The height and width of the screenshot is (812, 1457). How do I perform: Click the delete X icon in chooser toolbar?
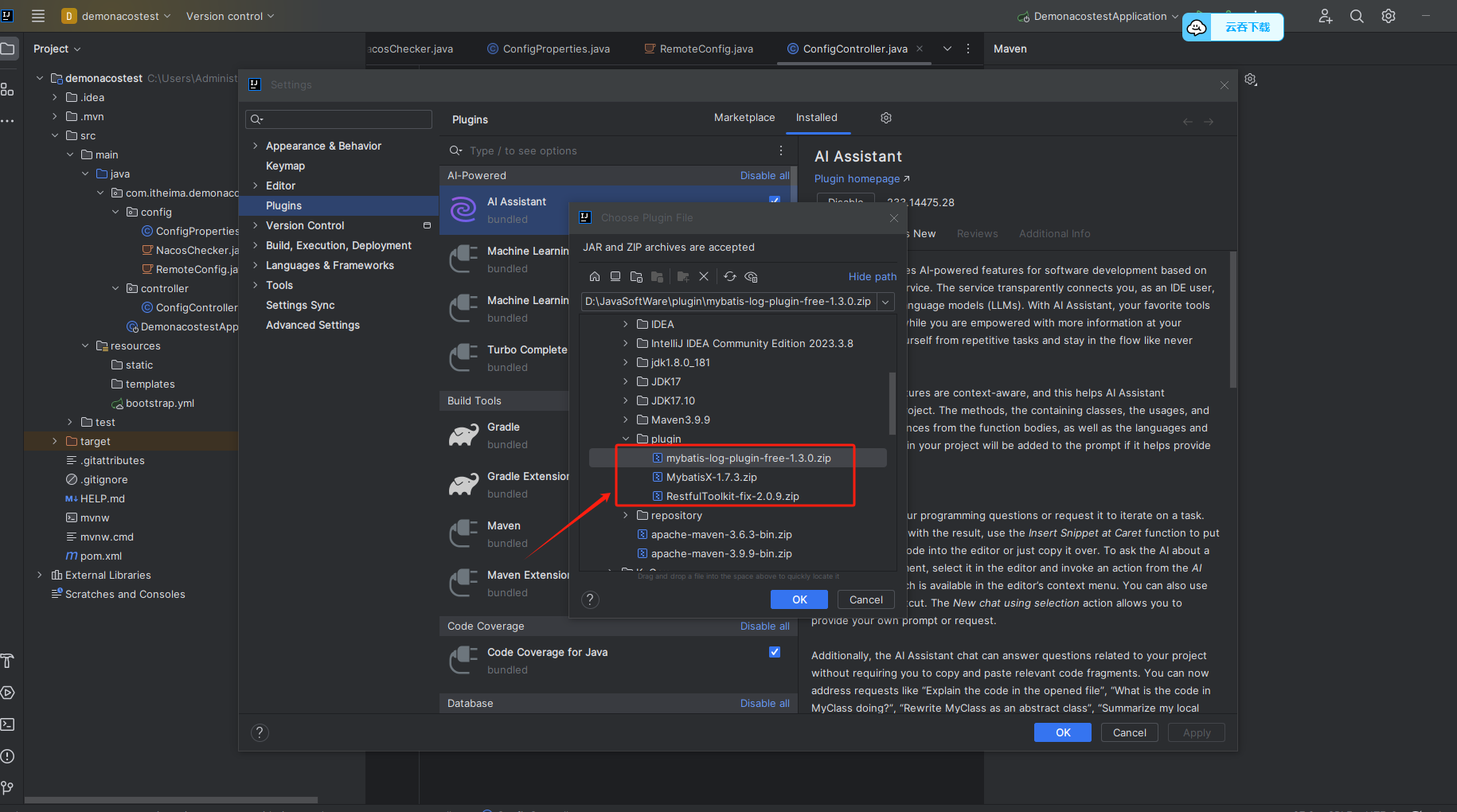(704, 276)
